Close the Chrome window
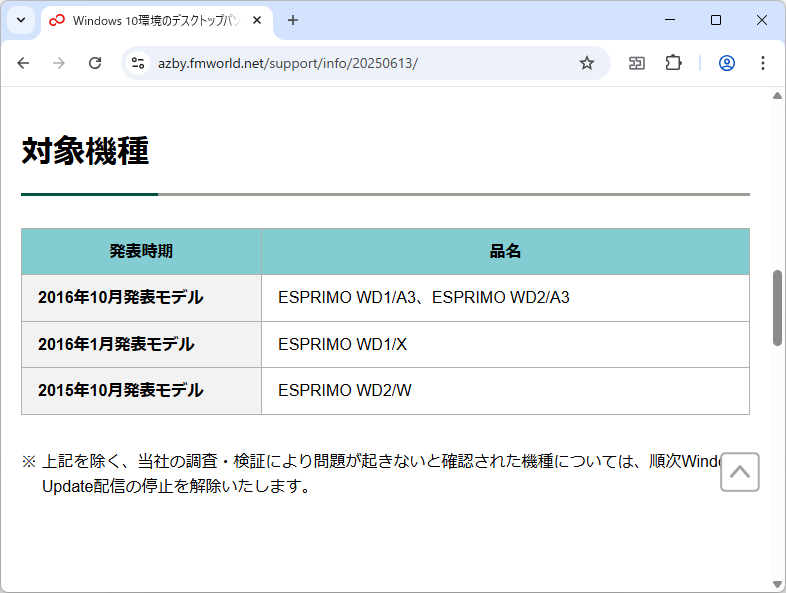The height and width of the screenshot is (593, 786). pos(761,20)
